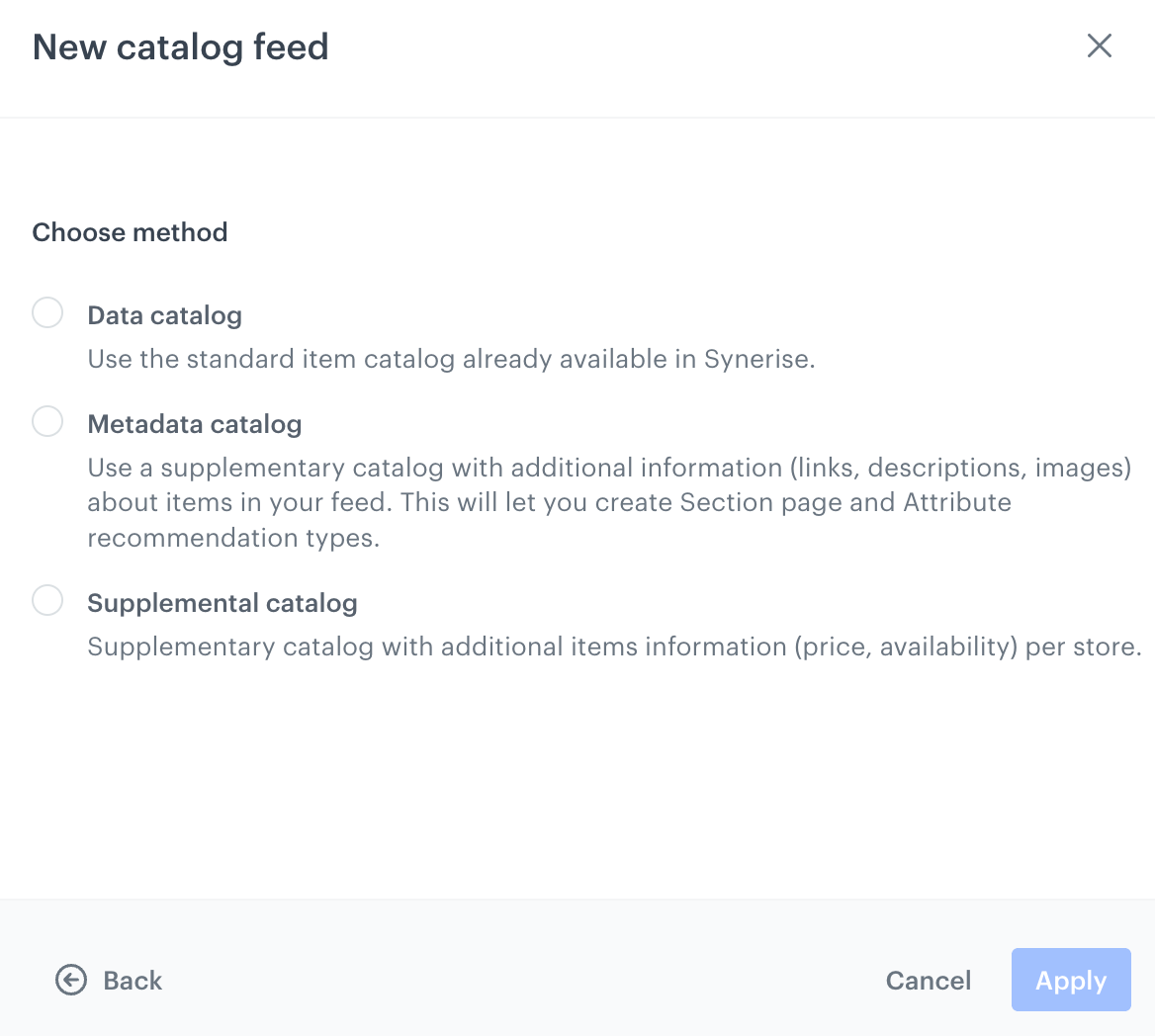Screen dimensions: 1155x1036
Task: Click Cancel to abort the feed creation
Action: 928,980
